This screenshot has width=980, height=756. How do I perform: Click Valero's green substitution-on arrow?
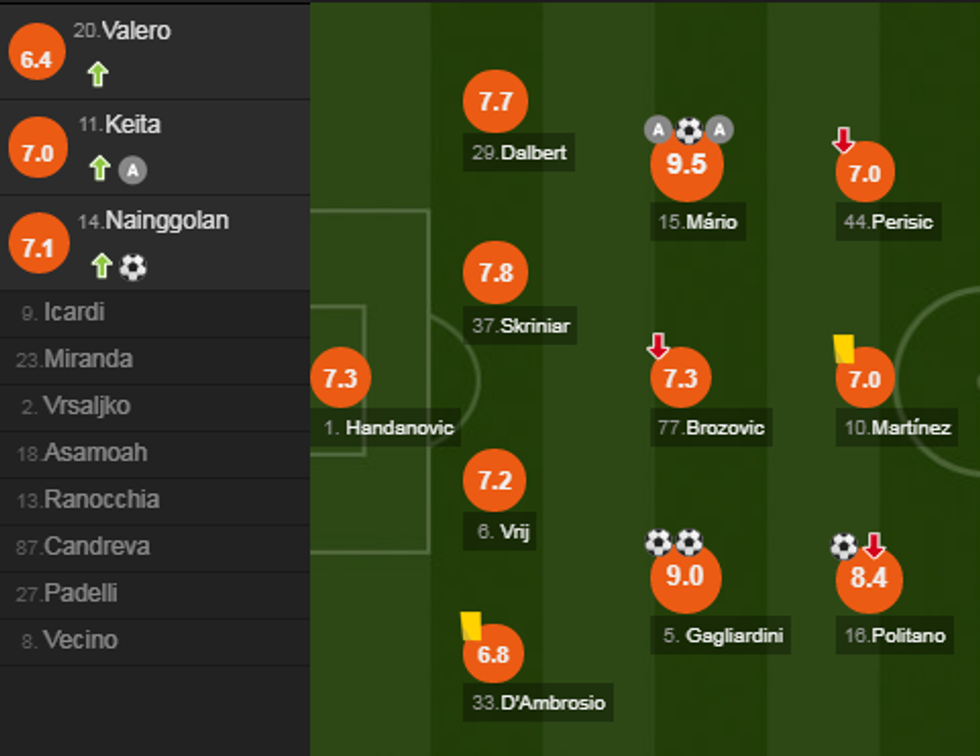[x=97, y=74]
